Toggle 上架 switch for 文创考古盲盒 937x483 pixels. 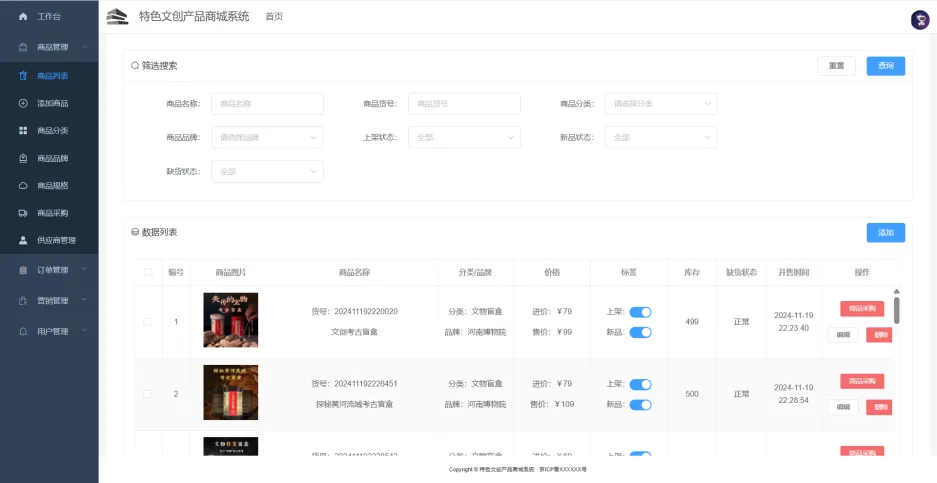[x=640, y=312]
